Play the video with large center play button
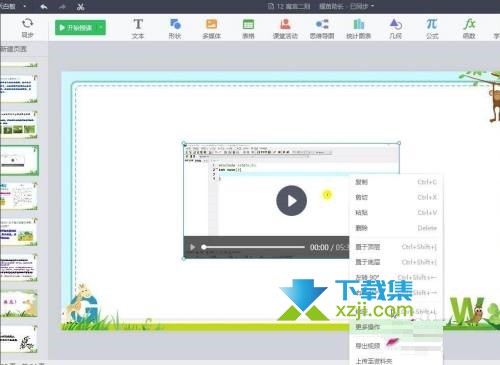Image resolution: width=500 pixels, height=365 pixels. (291, 201)
